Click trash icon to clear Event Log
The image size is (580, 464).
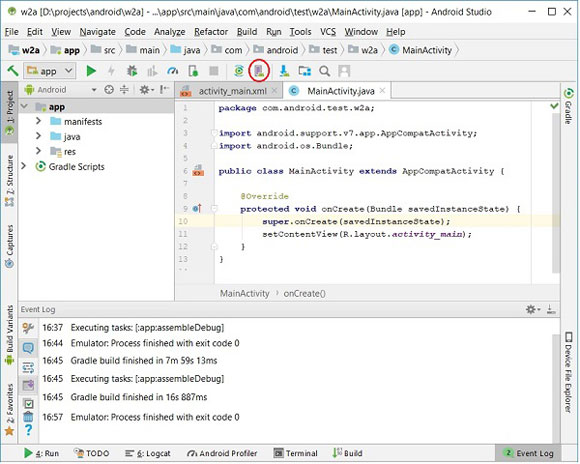[x=28, y=417]
